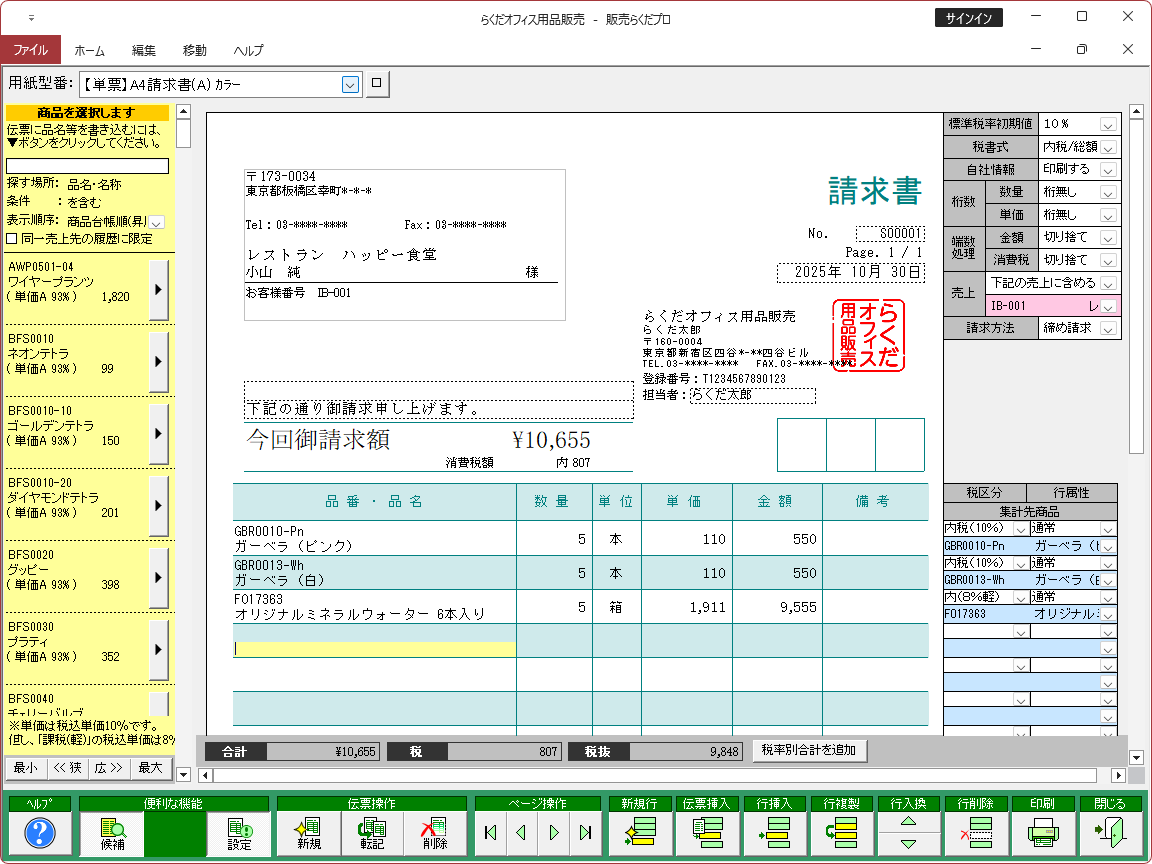Screen dimensions: 1152x864
Task: Open the 設定 settings tool
Action: click(239, 832)
